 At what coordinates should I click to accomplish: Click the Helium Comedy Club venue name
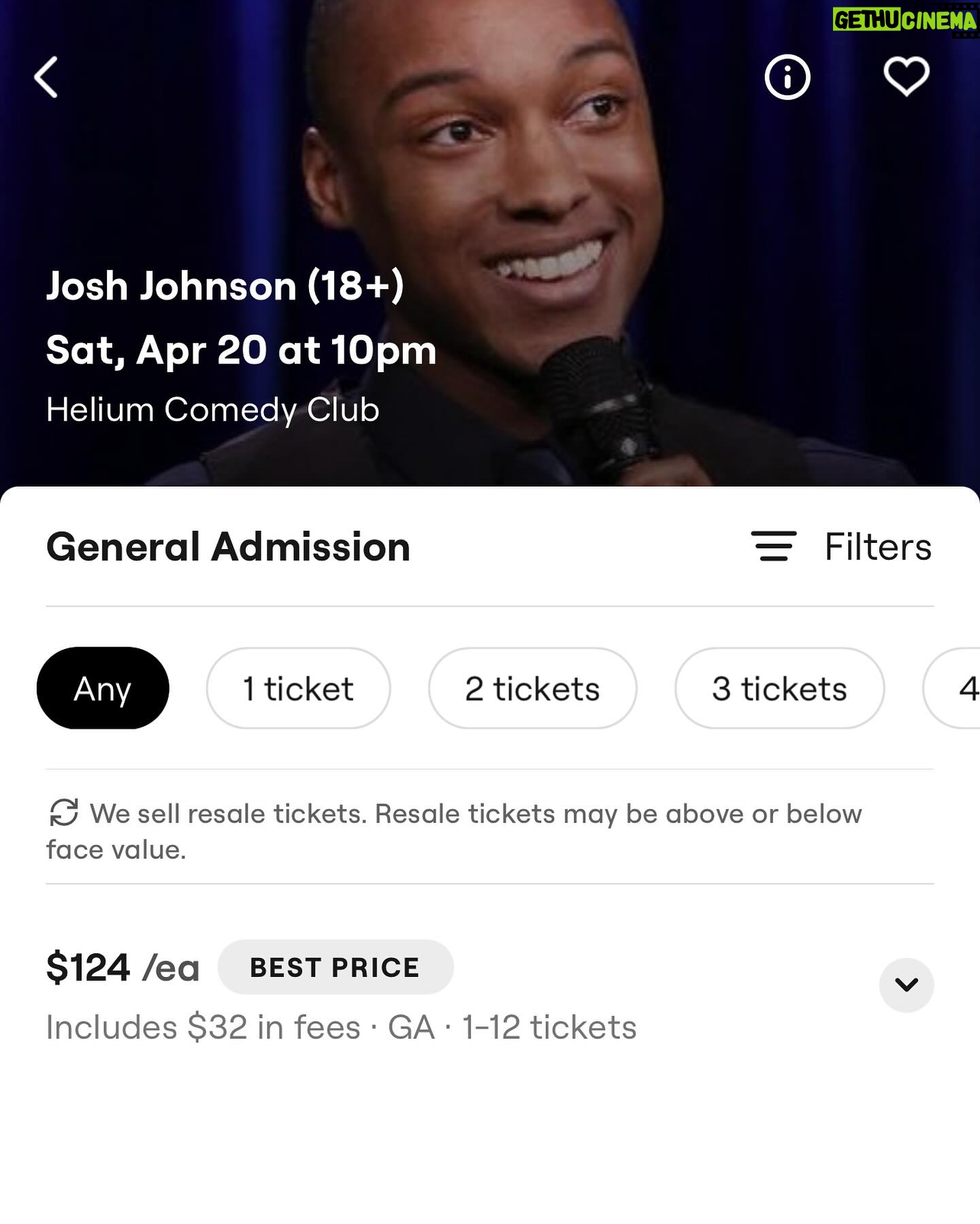point(212,410)
